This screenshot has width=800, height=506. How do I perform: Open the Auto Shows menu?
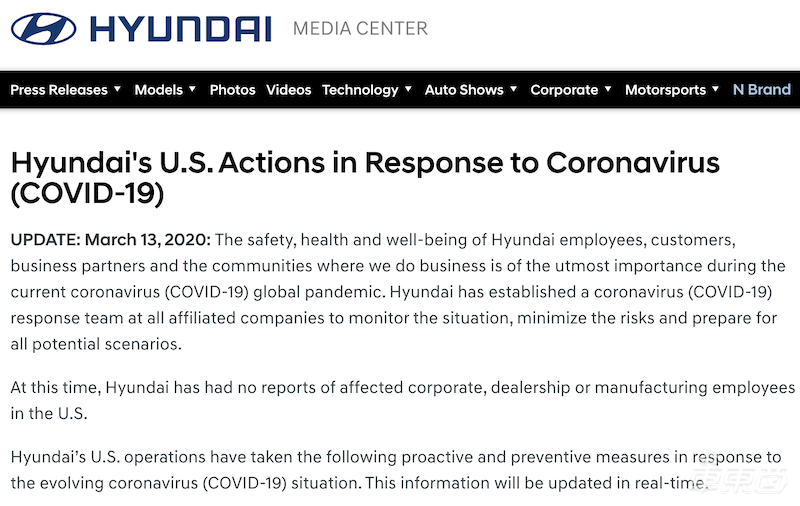pos(461,90)
